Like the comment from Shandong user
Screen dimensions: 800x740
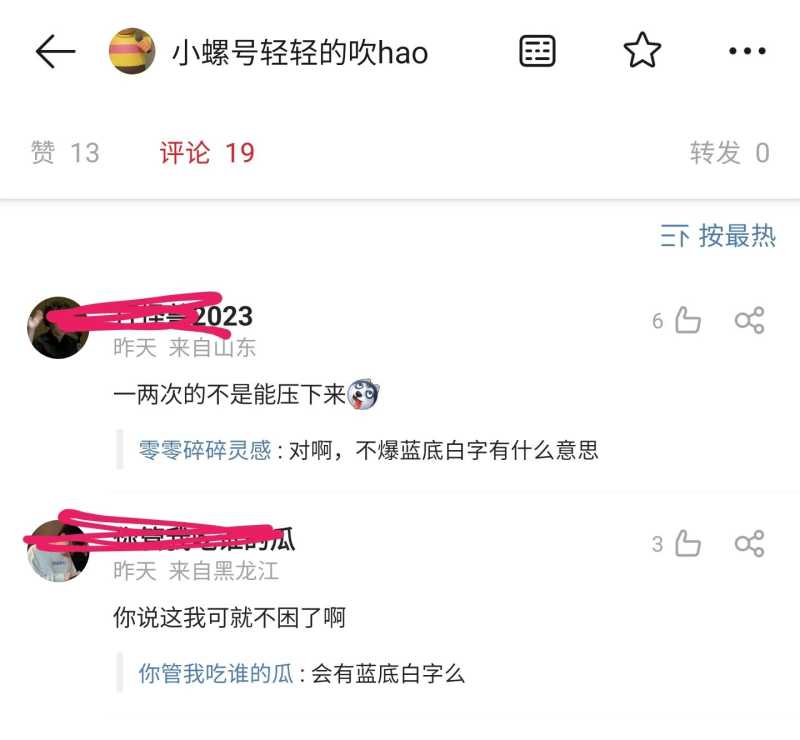coord(687,320)
